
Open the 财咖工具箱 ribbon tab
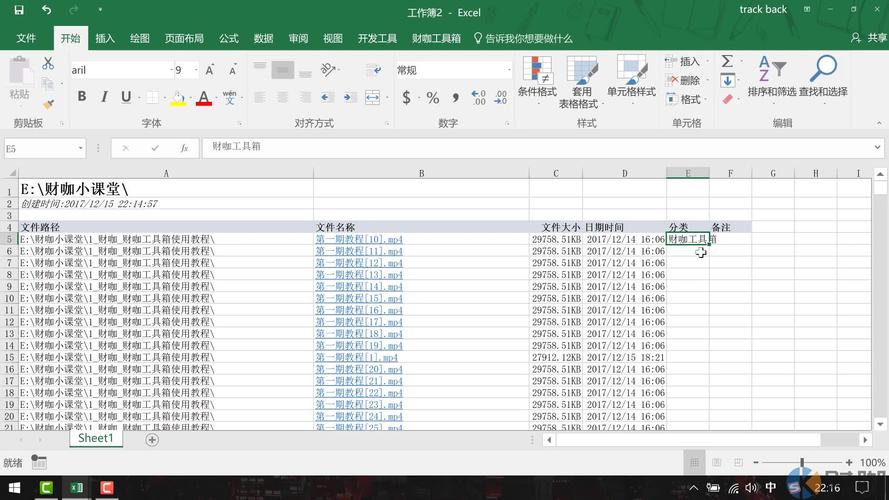pos(436,38)
